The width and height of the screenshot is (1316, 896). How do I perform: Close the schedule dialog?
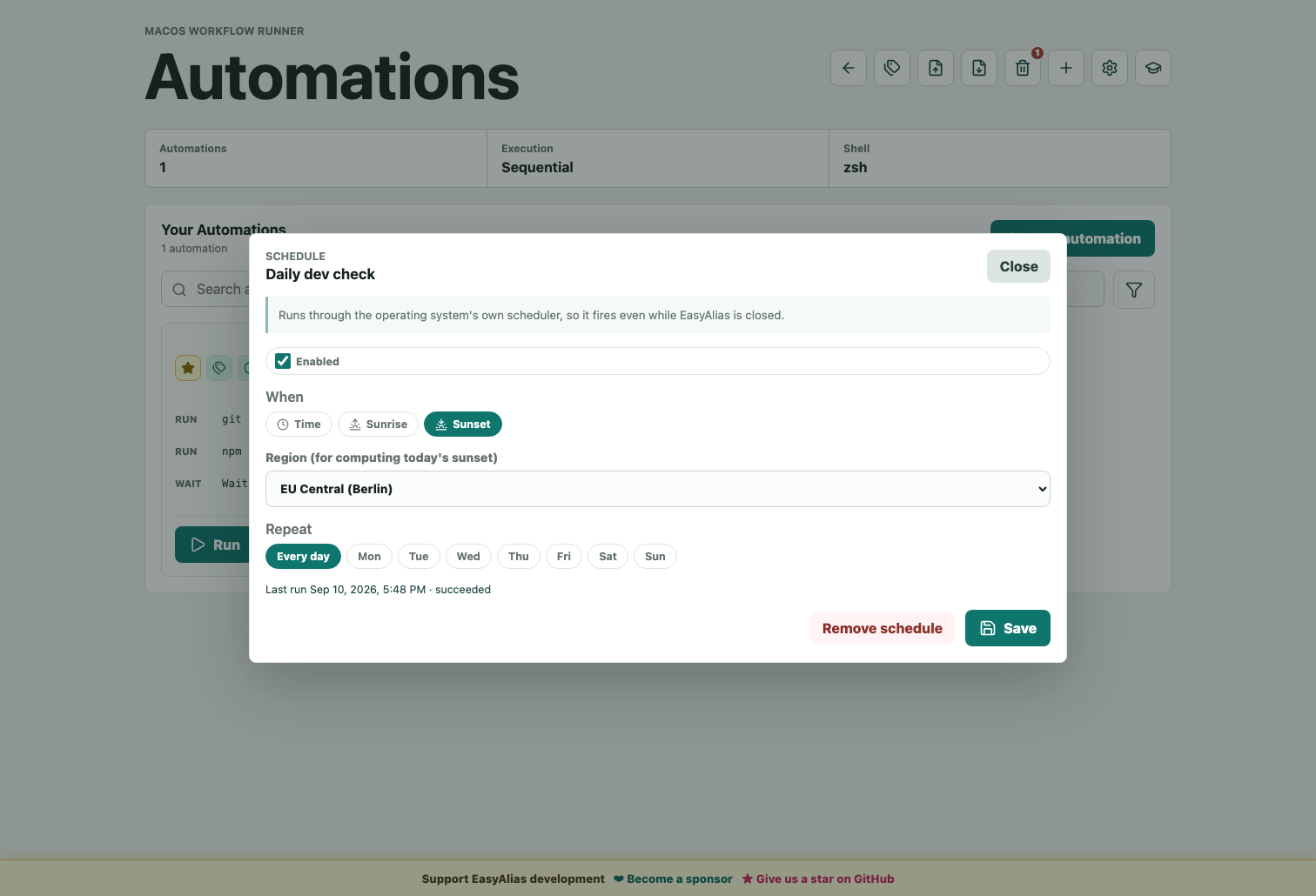pos(1018,266)
